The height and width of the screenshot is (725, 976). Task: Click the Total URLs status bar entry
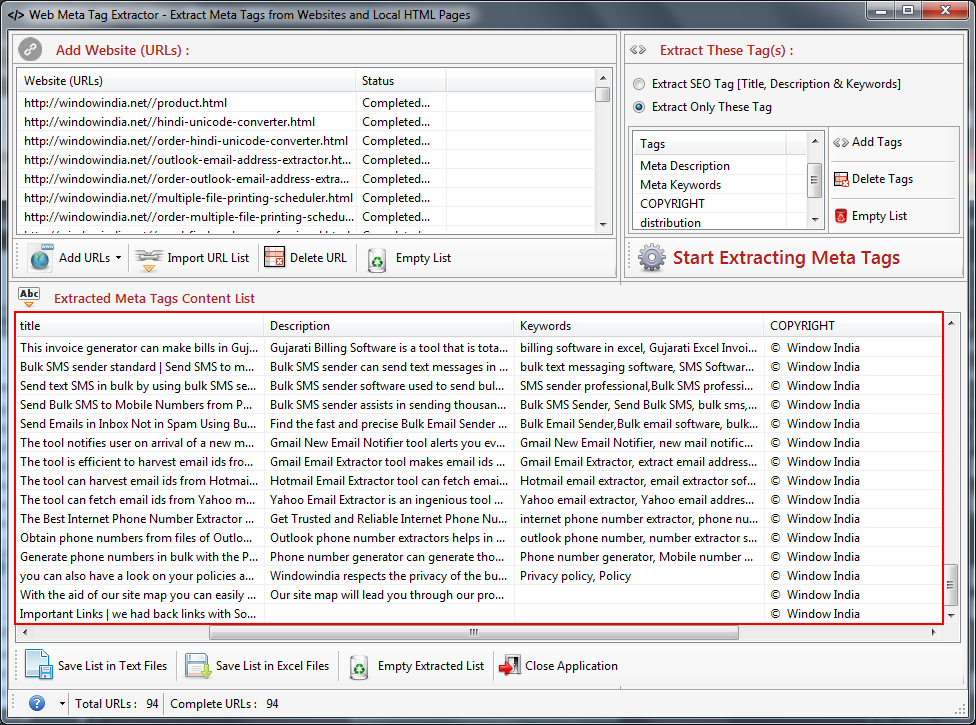point(116,704)
